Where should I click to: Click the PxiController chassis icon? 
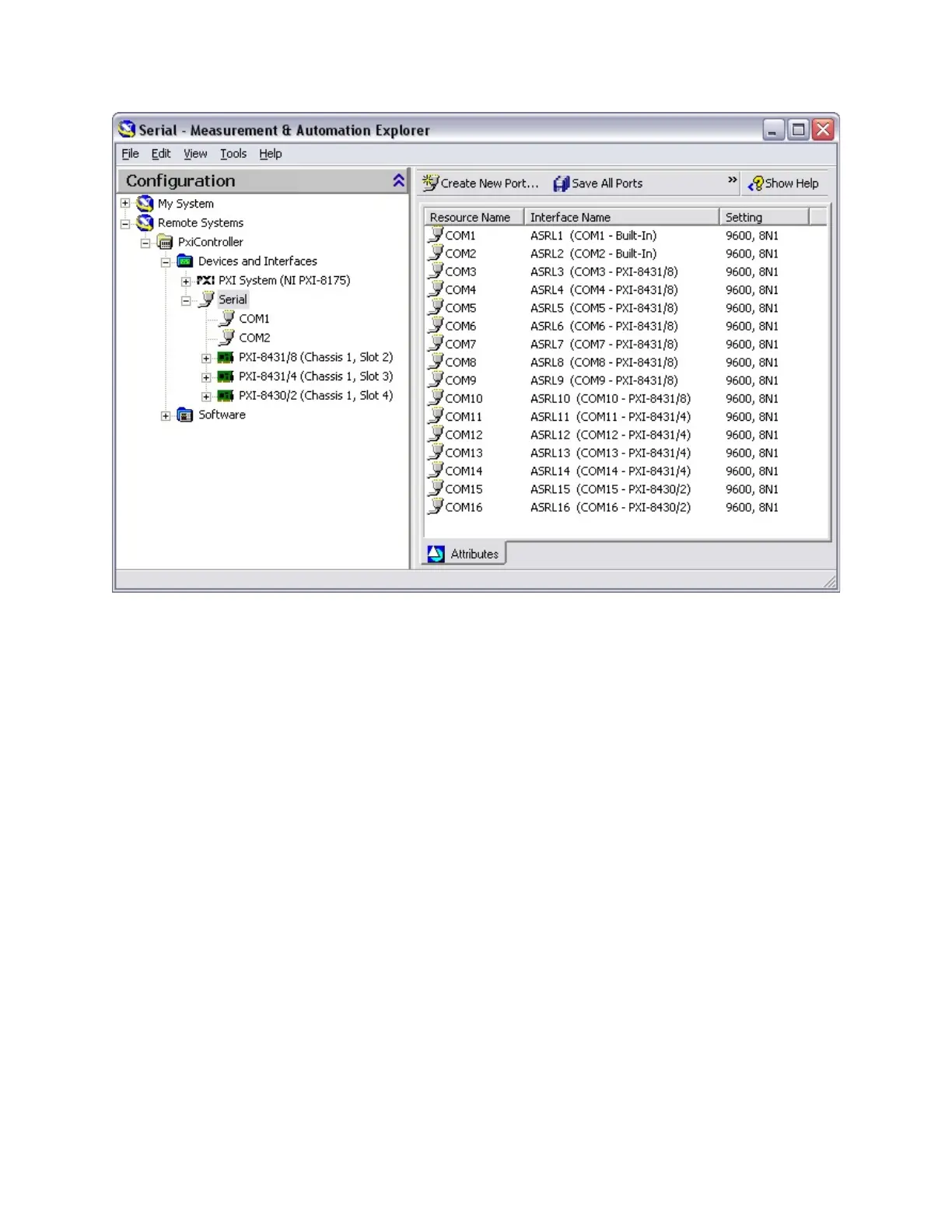coord(165,243)
